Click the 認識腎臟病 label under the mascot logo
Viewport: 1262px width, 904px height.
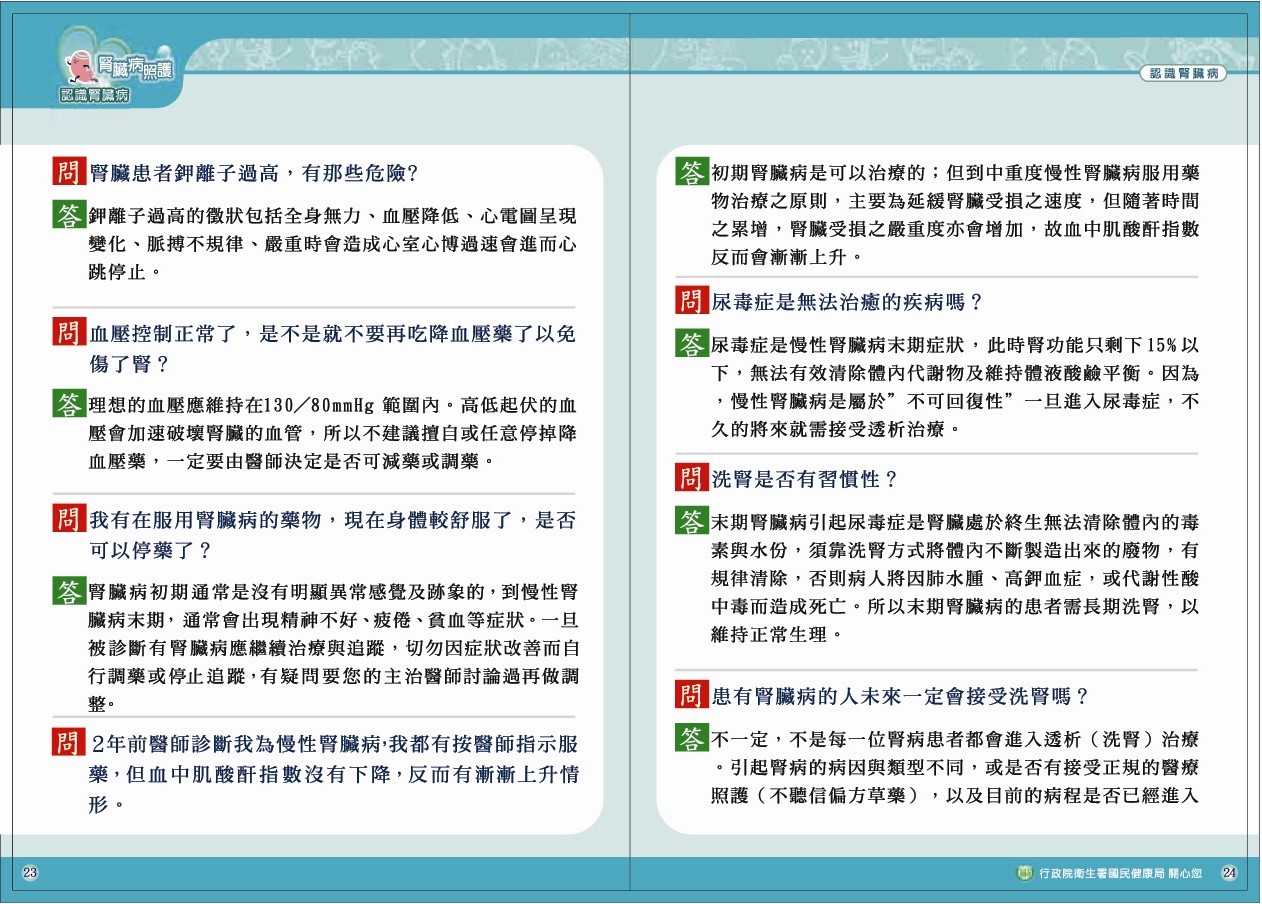tap(95, 96)
